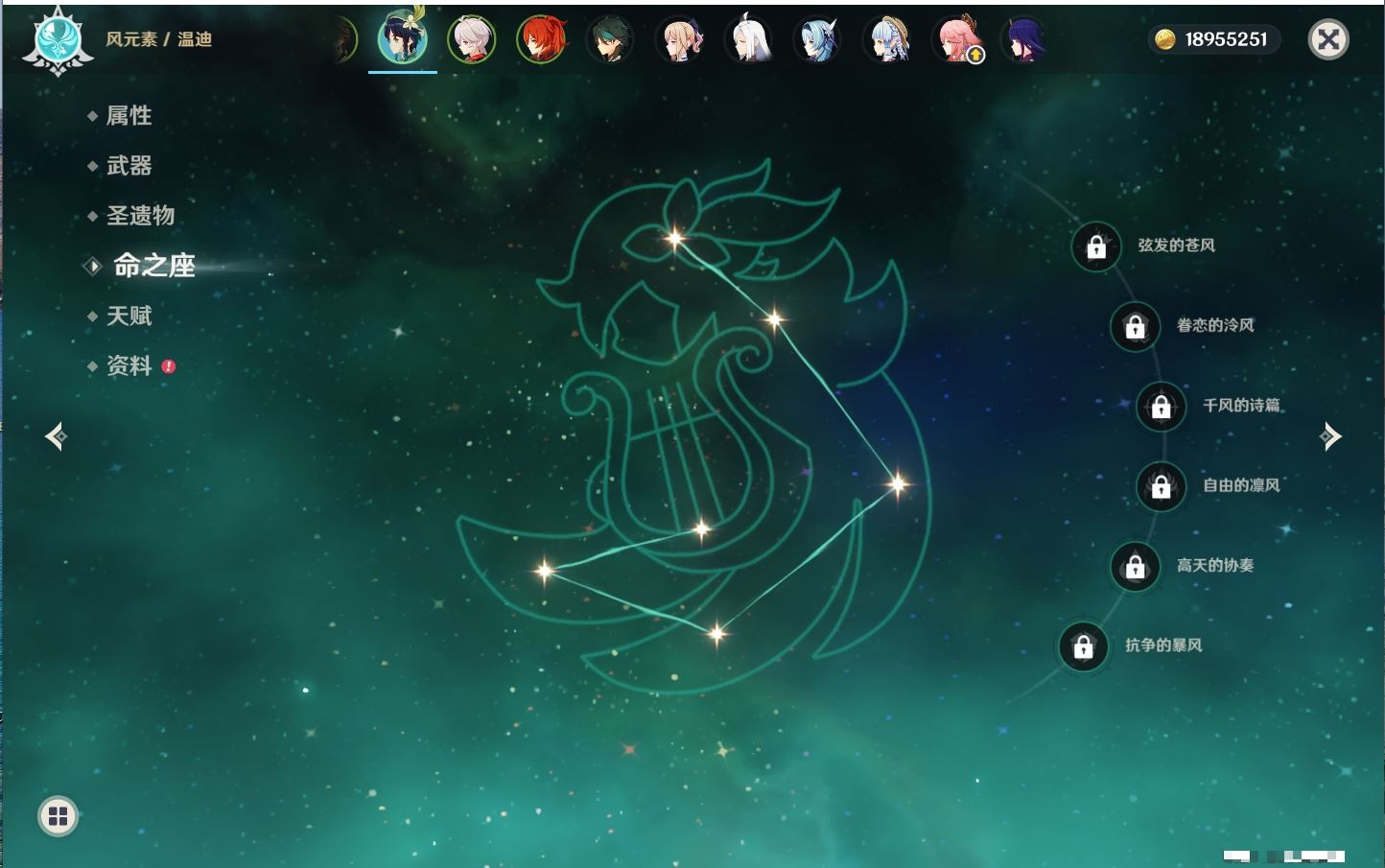Image resolution: width=1385 pixels, height=868 pixels.
Task: Click the lowest star of the constellation
Action: click(716, 633)
